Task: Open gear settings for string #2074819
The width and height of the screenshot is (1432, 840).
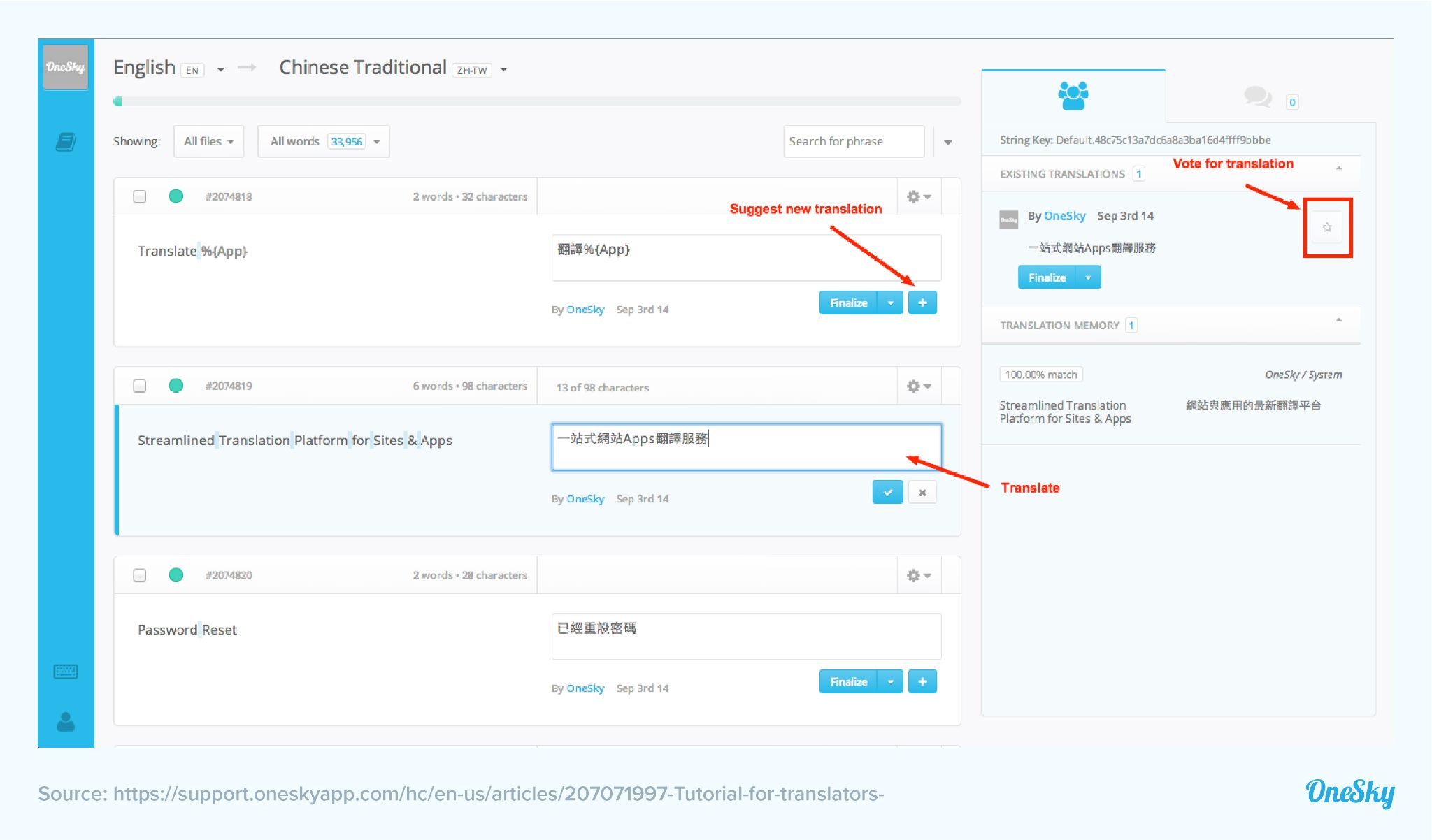Action: [x=919, y=386]
